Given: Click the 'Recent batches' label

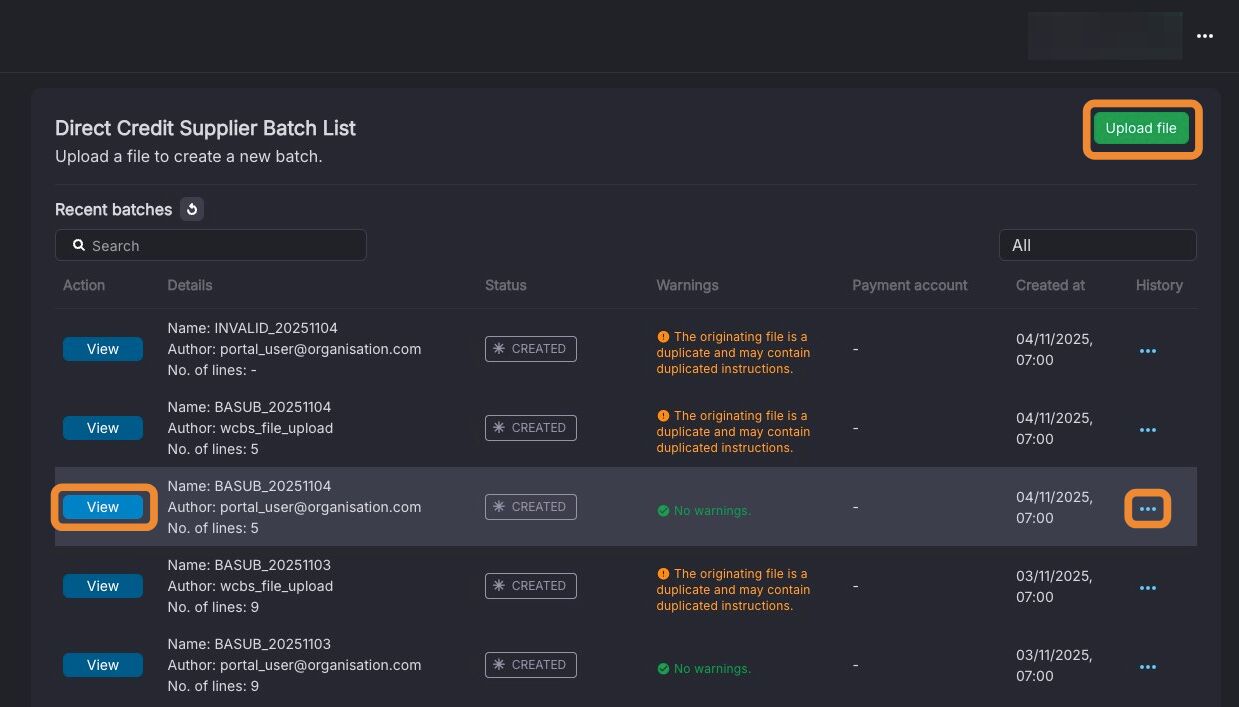Looking at the screenshot, I should coord(113,209).
